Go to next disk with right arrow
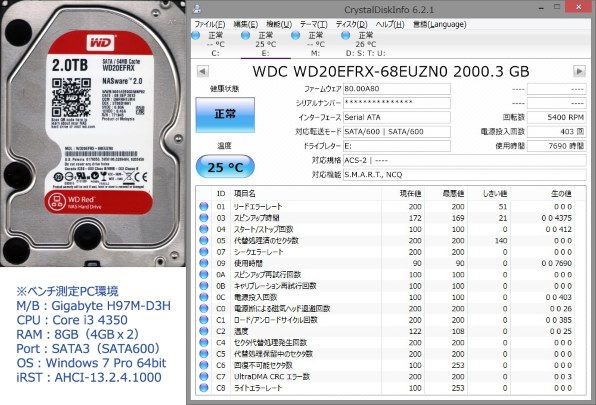 (x=579, y=71)
